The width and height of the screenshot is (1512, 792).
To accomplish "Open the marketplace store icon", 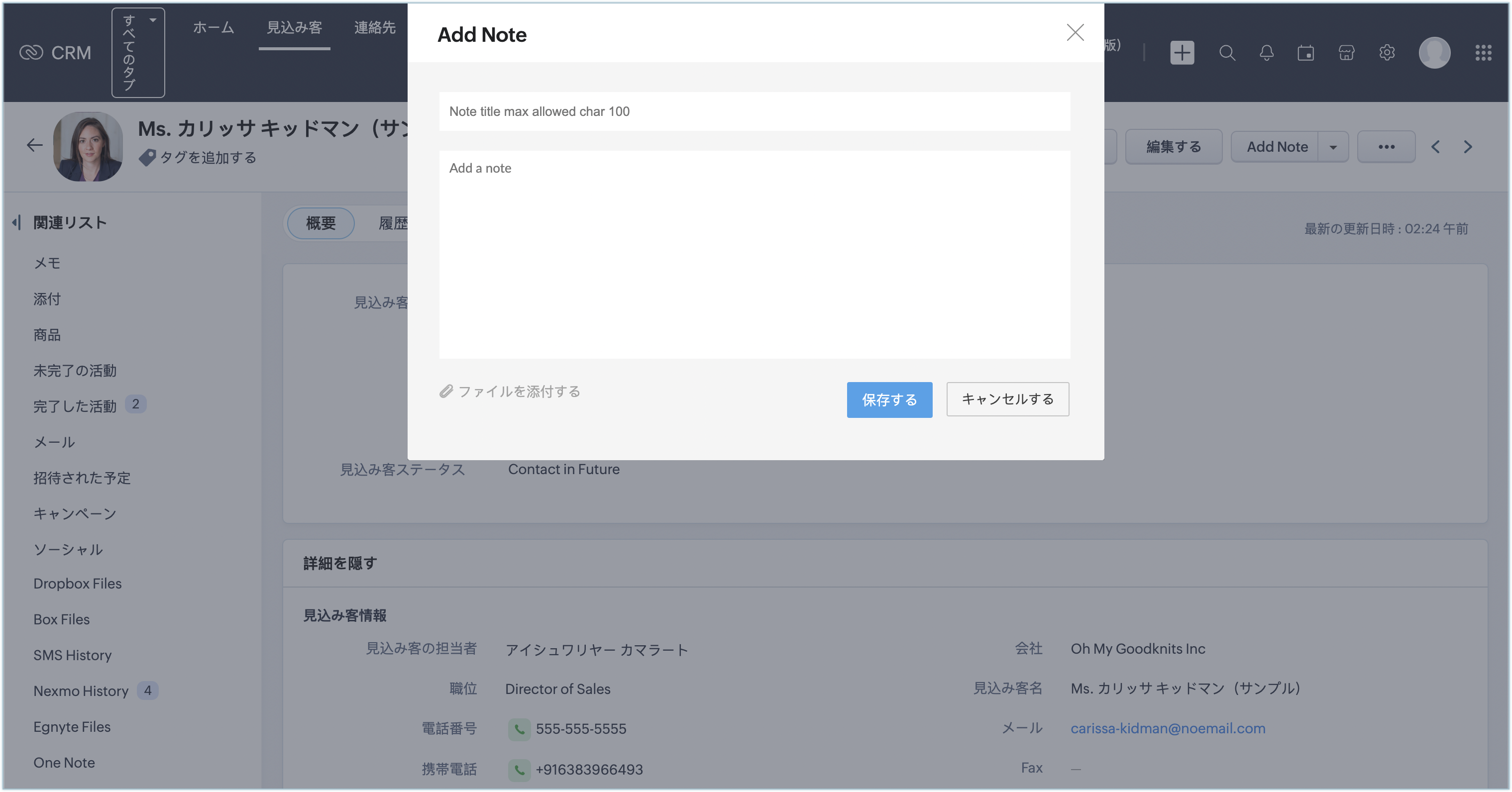I will (x=1346, y=53).
